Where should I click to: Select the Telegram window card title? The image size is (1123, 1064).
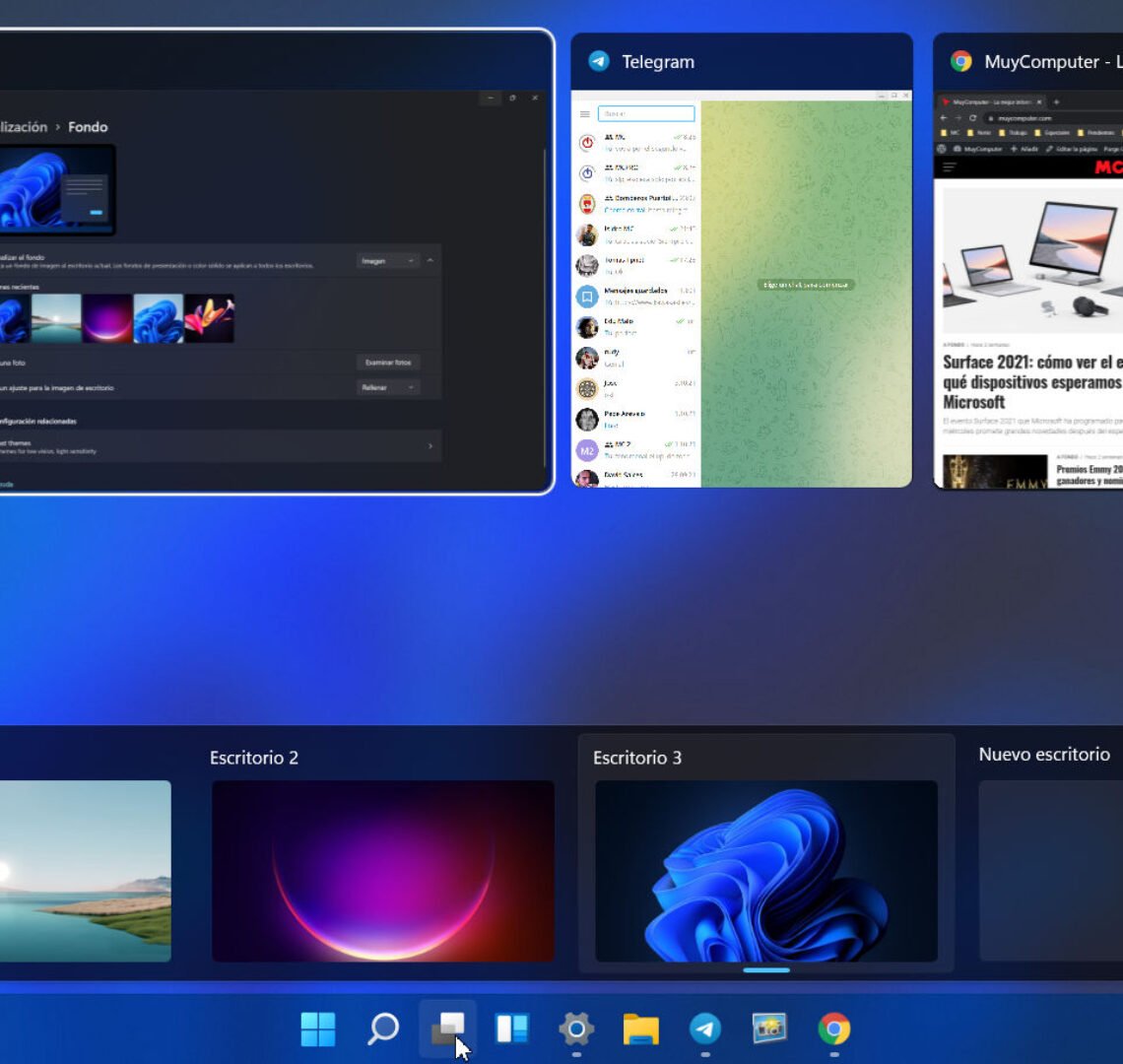coord(658,62)
